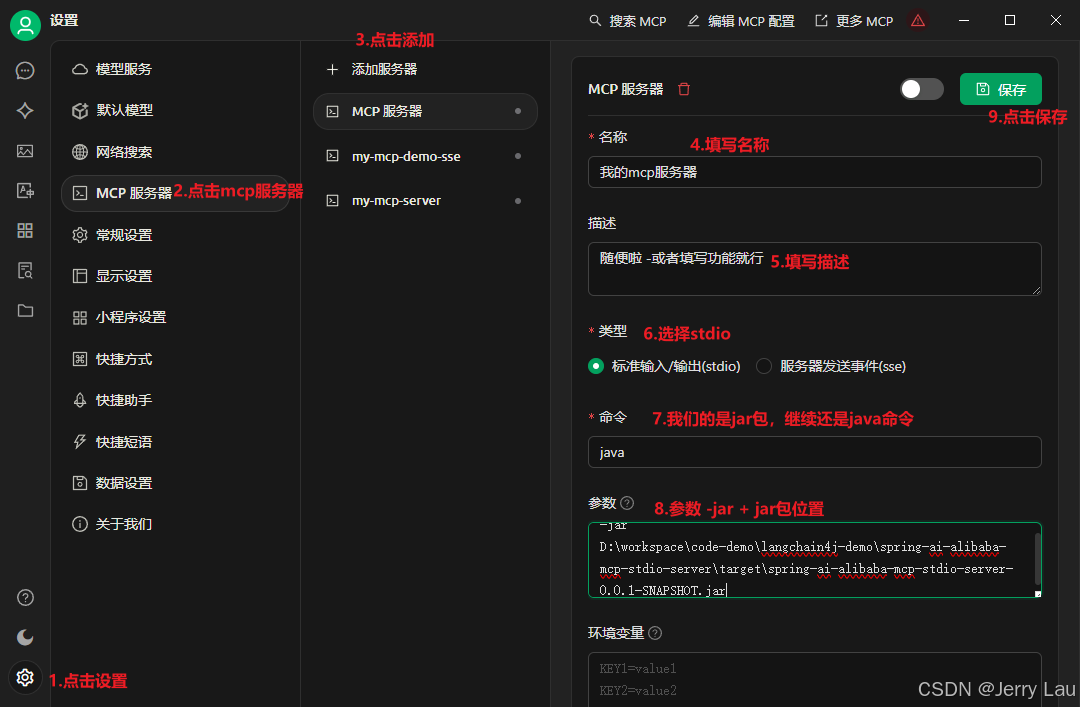Click the help icon beside 参数
Screen dimensions: 1080x707
point(627,503)
